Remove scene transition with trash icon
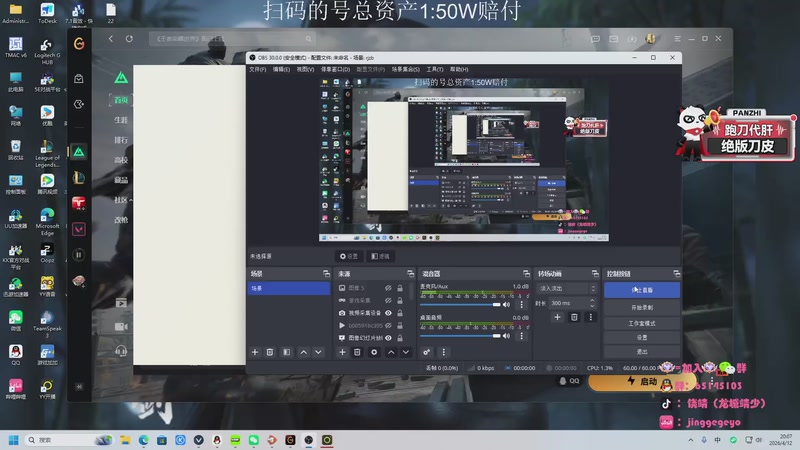This screenshot has height=450, width=800. tap(574, 317)
